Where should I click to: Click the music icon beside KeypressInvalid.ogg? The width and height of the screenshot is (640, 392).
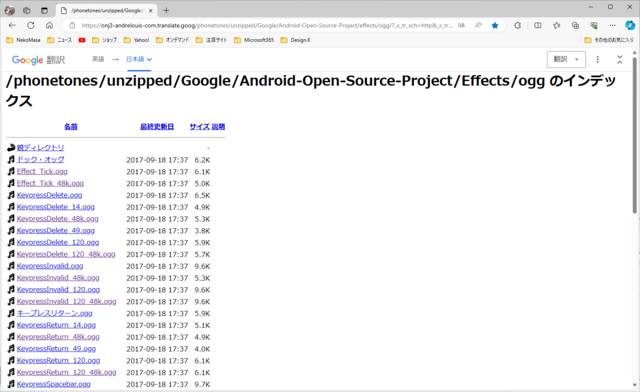tap(11, 266)
